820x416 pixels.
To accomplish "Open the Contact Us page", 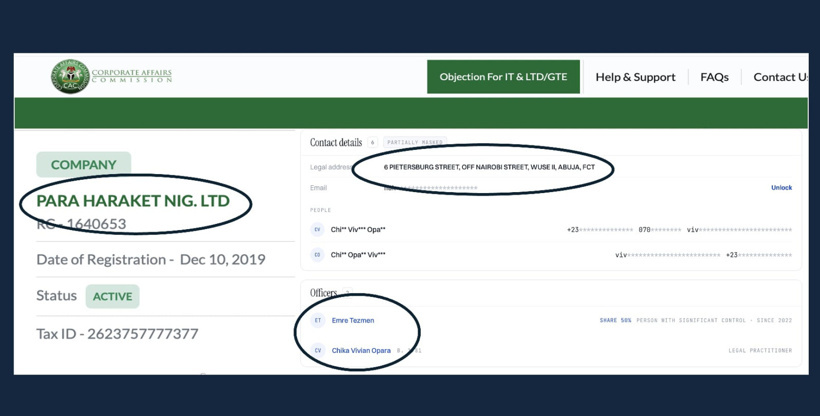I will [x=781, y=77].
